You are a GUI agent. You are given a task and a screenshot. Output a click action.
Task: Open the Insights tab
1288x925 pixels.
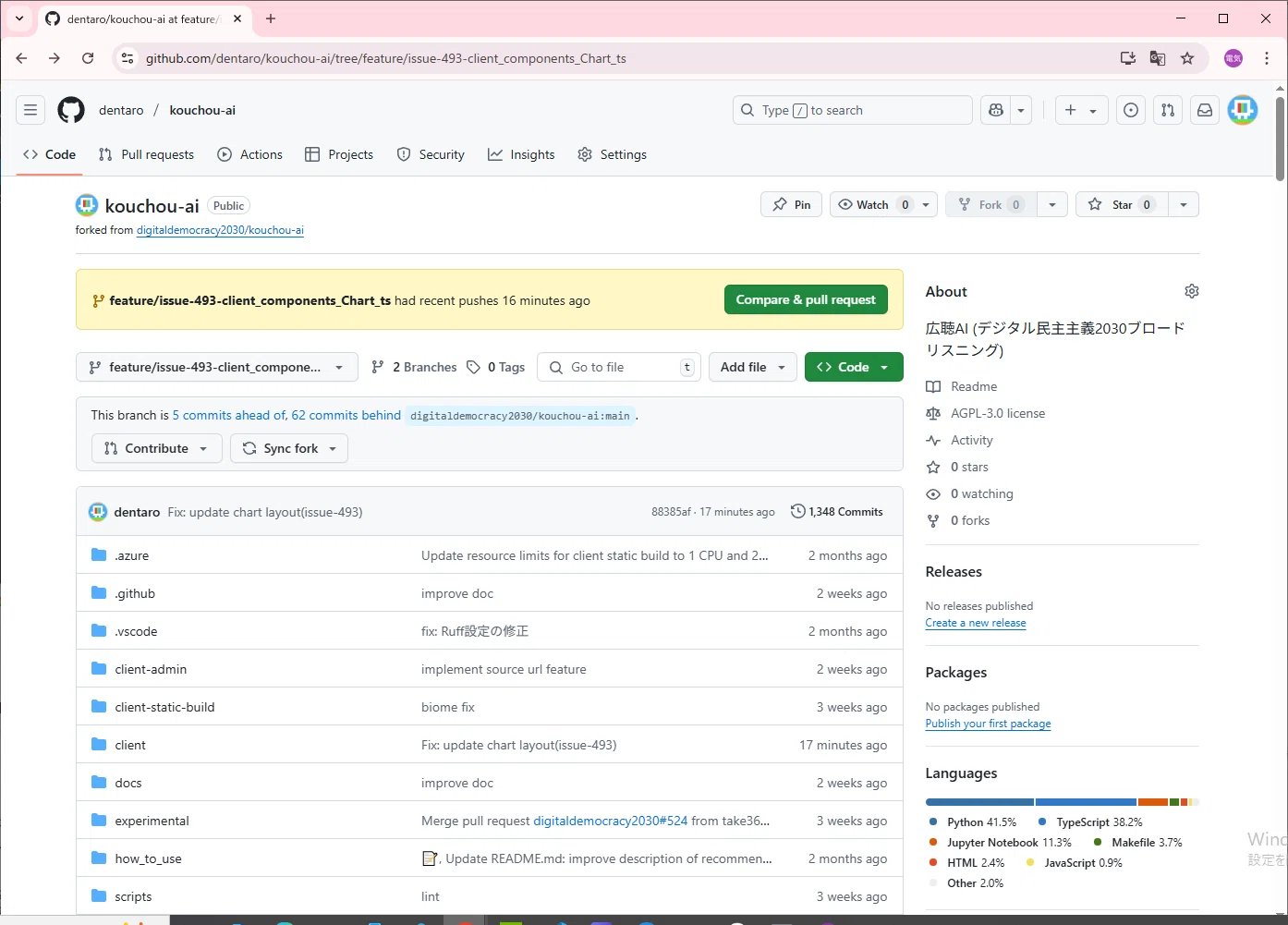pyautogui.click(x=521, y=154)
